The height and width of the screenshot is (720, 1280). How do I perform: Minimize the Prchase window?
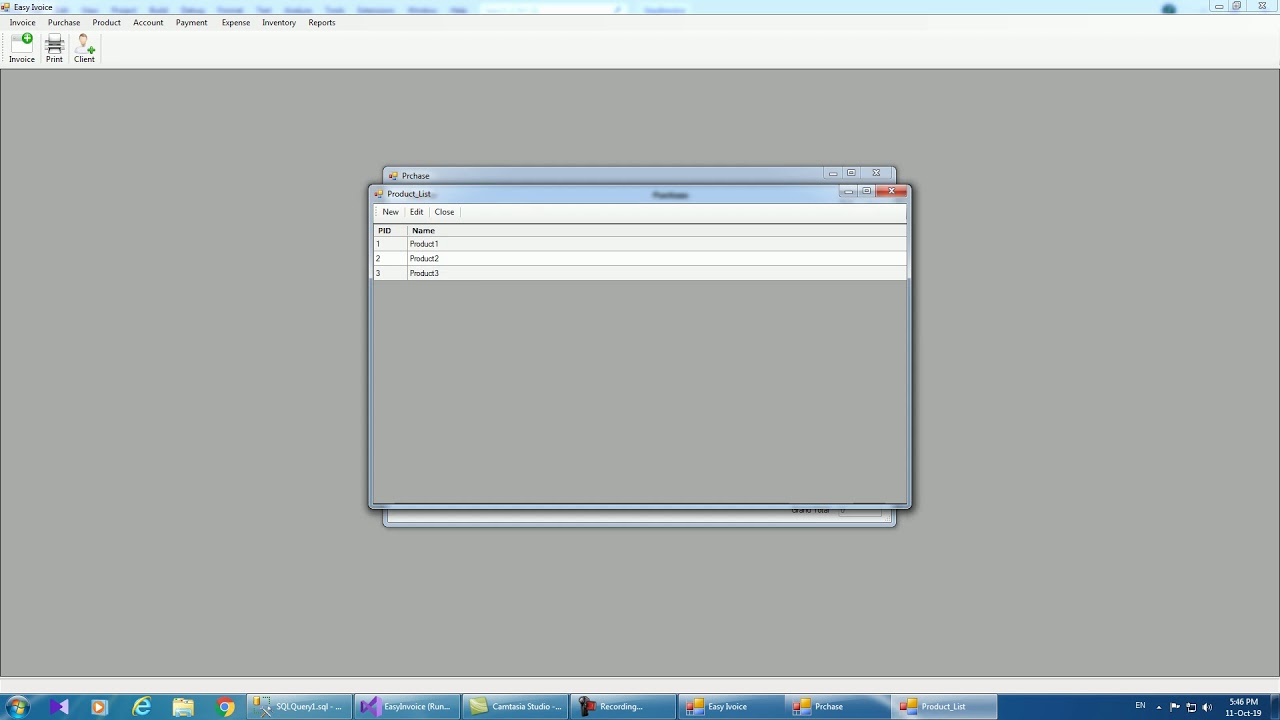click(x=832, y=173)
